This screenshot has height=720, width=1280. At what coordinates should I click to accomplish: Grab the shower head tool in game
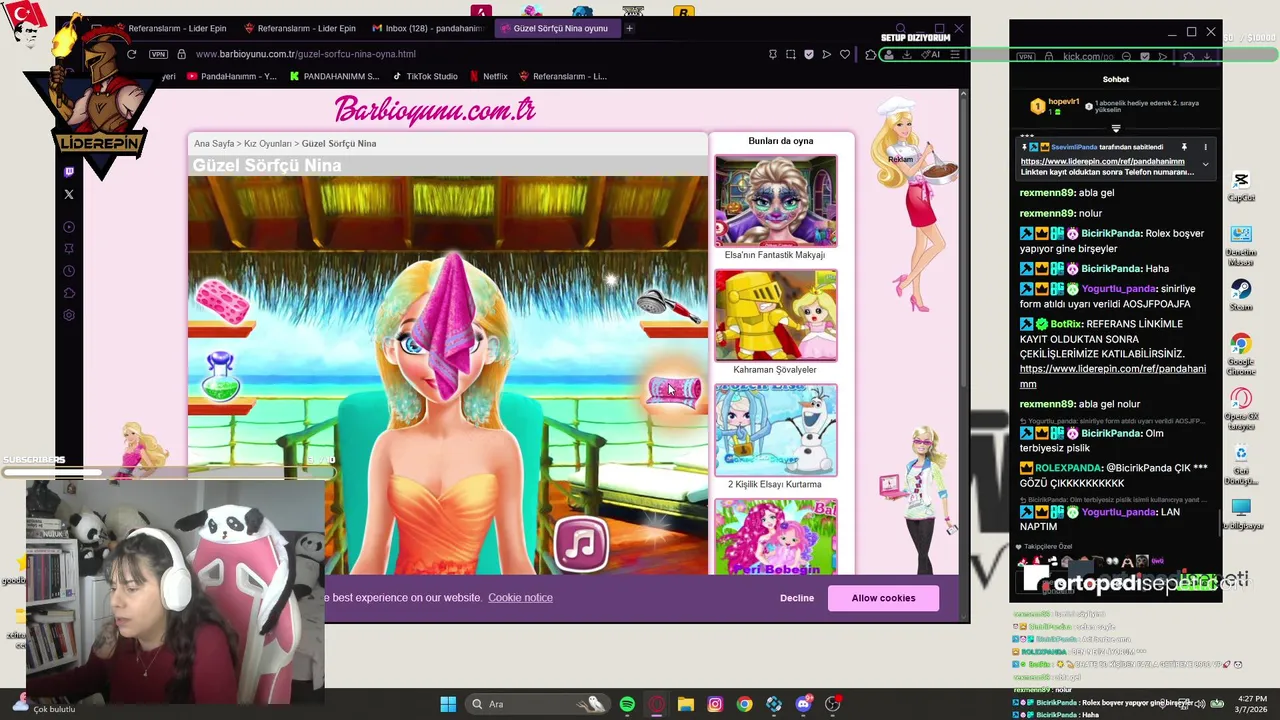[x=668, y=305]
